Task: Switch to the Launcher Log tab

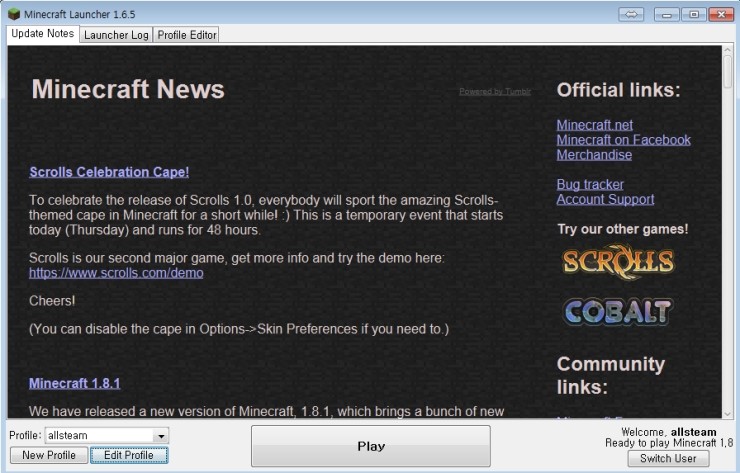Action: point(115,34)
